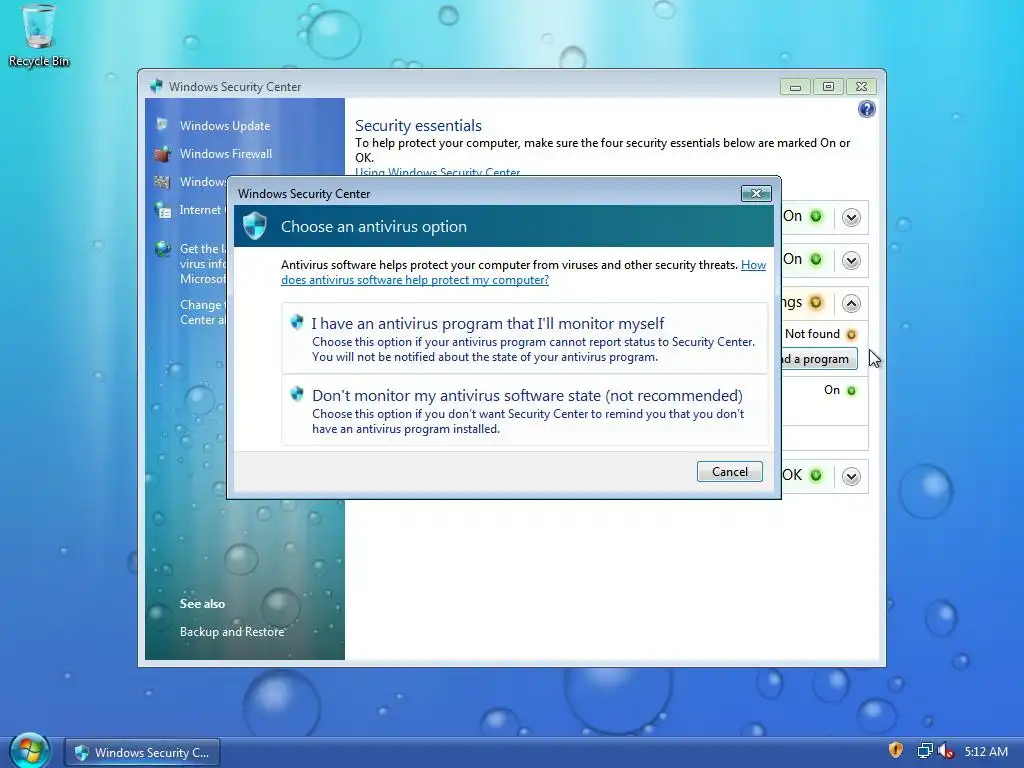Click the Security Center title bar icon
Screen dimensions: 1024x768
tap(156, 86)
